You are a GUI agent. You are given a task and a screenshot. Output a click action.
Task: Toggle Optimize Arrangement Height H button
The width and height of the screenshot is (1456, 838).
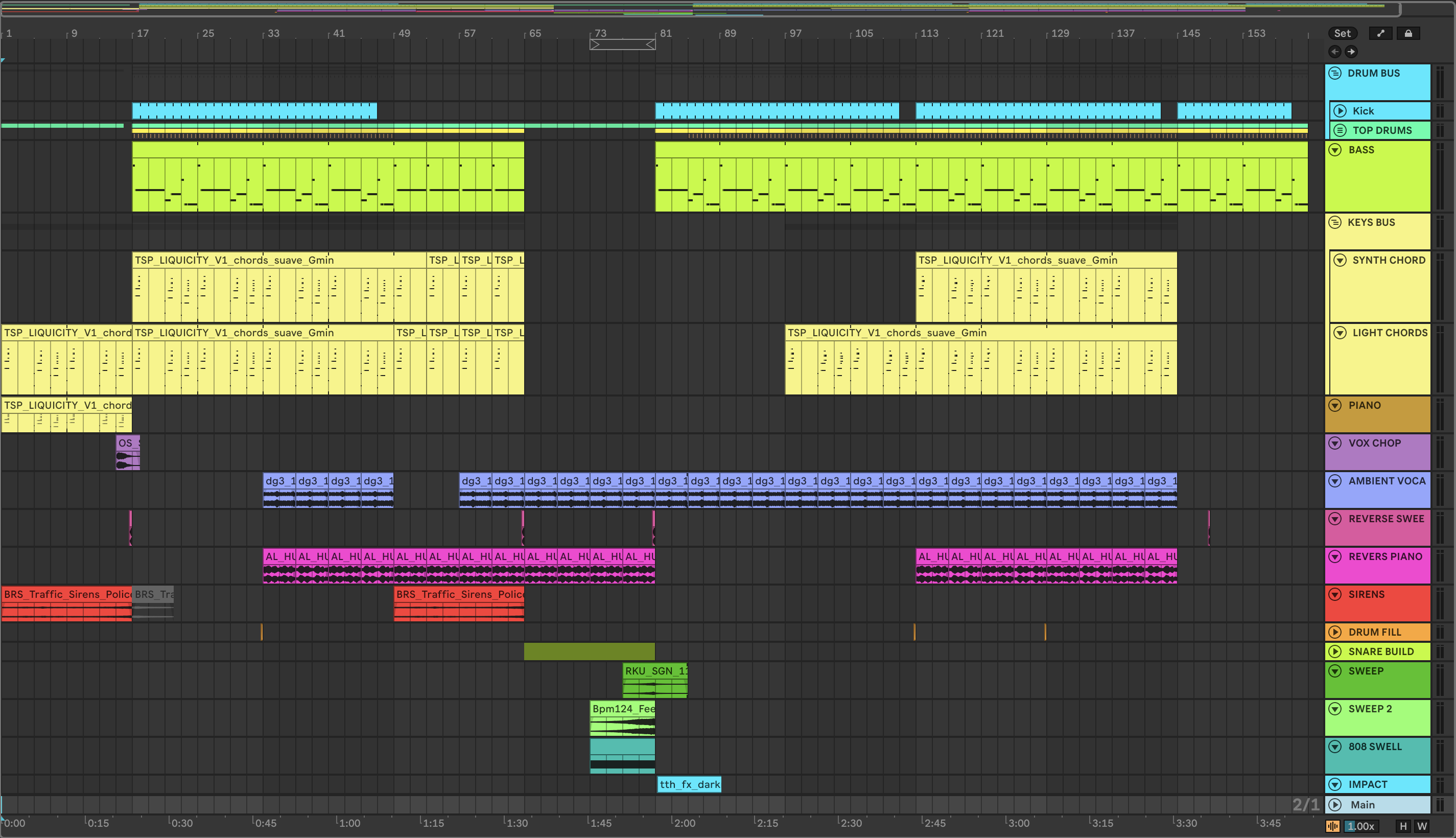click(1403, 826)
